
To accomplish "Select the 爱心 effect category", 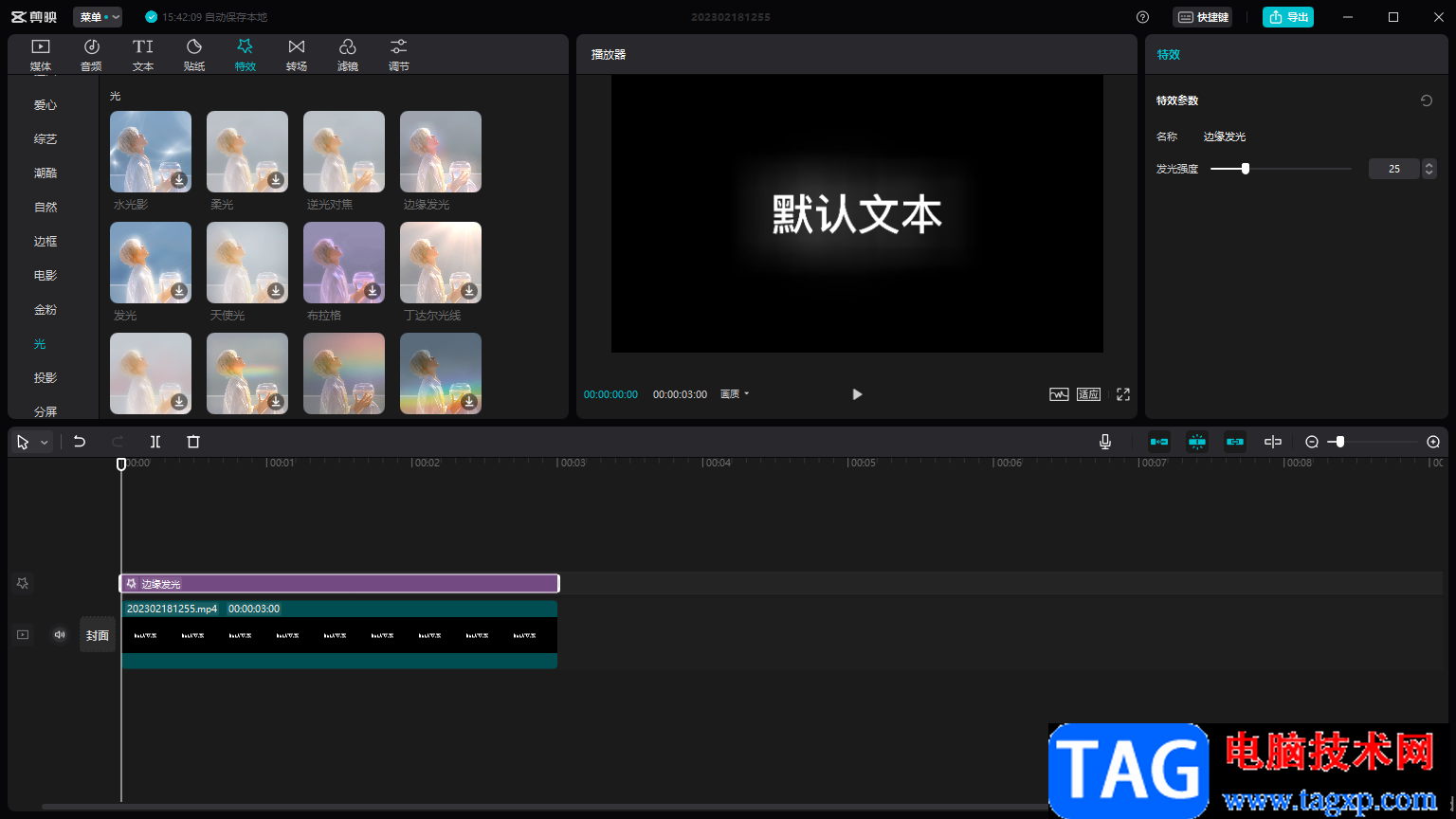I will coord(45,105).
